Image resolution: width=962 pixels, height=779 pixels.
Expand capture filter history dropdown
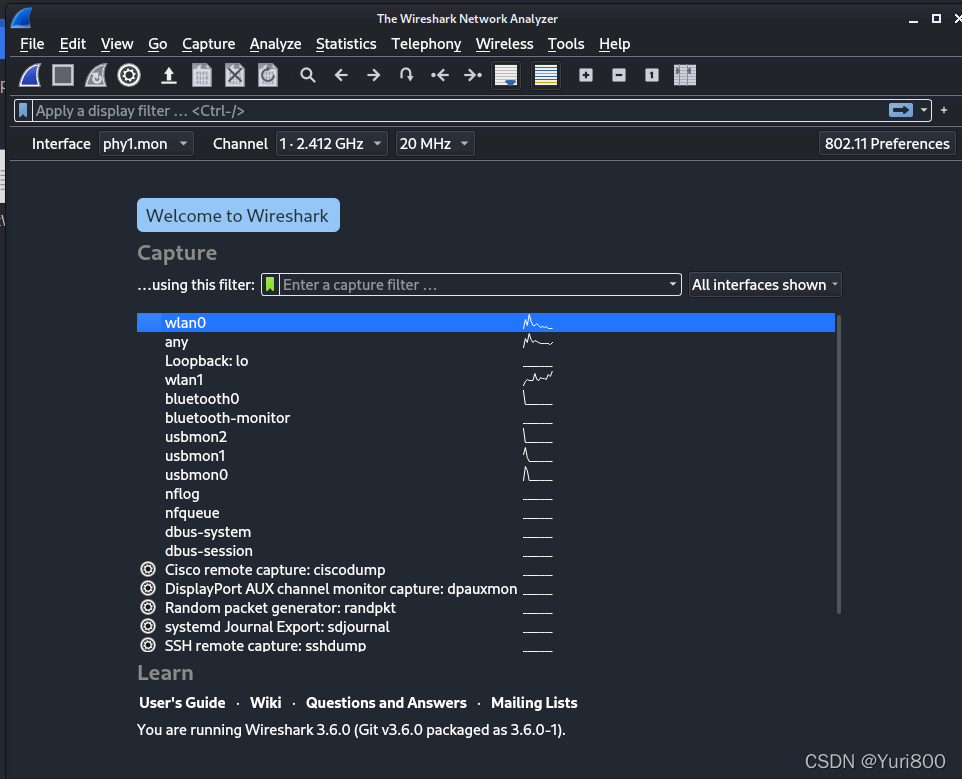tap(672, 285)
